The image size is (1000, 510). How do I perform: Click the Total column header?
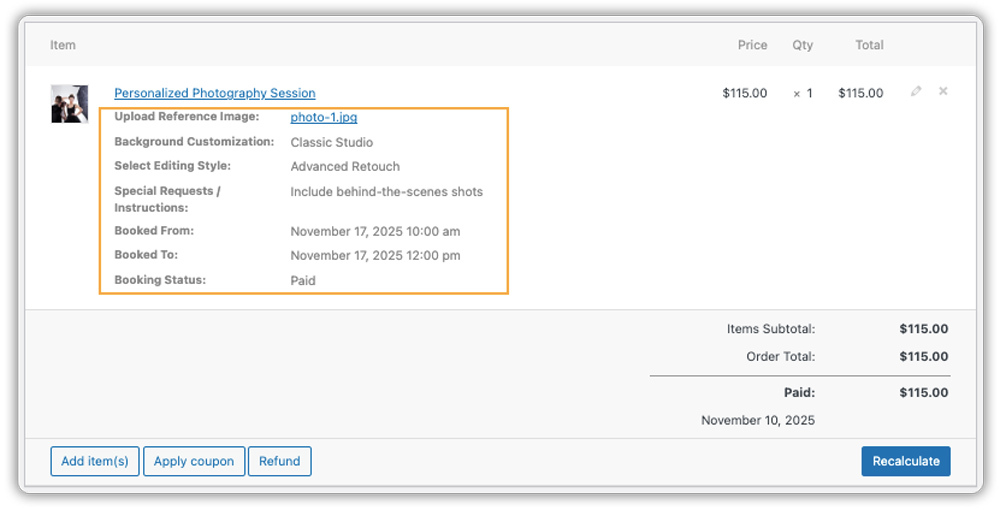tap(869, 45)
